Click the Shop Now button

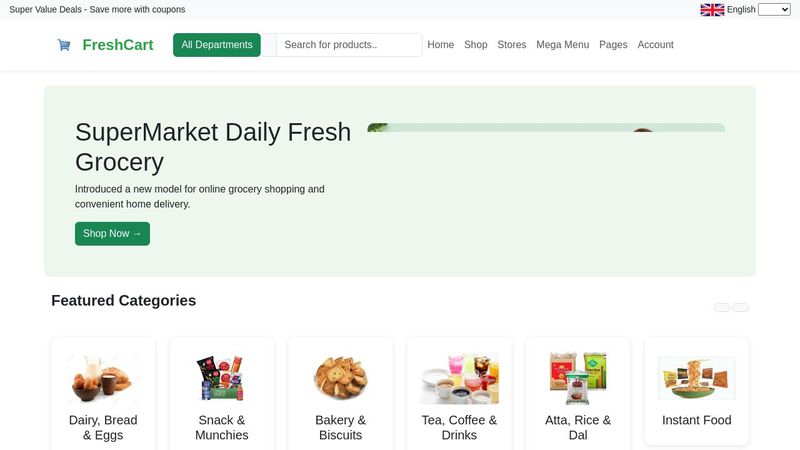112,234
